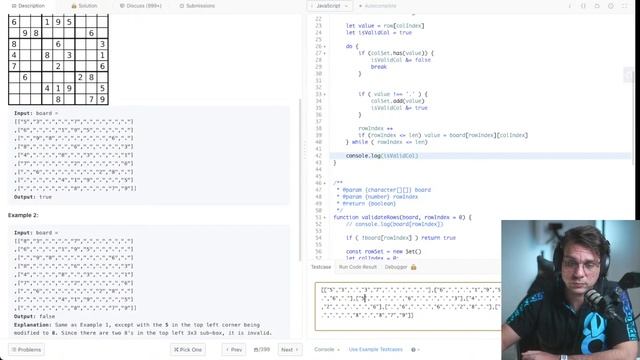Open the help icon dropdown next to testcases

pyautogui.click(x=416, y=350)
